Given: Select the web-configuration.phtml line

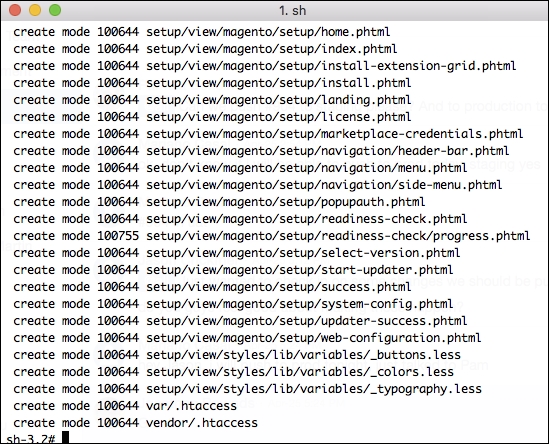Looking at the screenshot, I should (x=247, y=338).
